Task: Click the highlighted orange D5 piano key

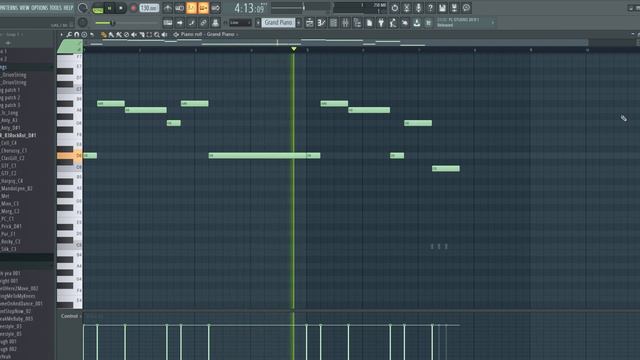Action: [70, 156]
